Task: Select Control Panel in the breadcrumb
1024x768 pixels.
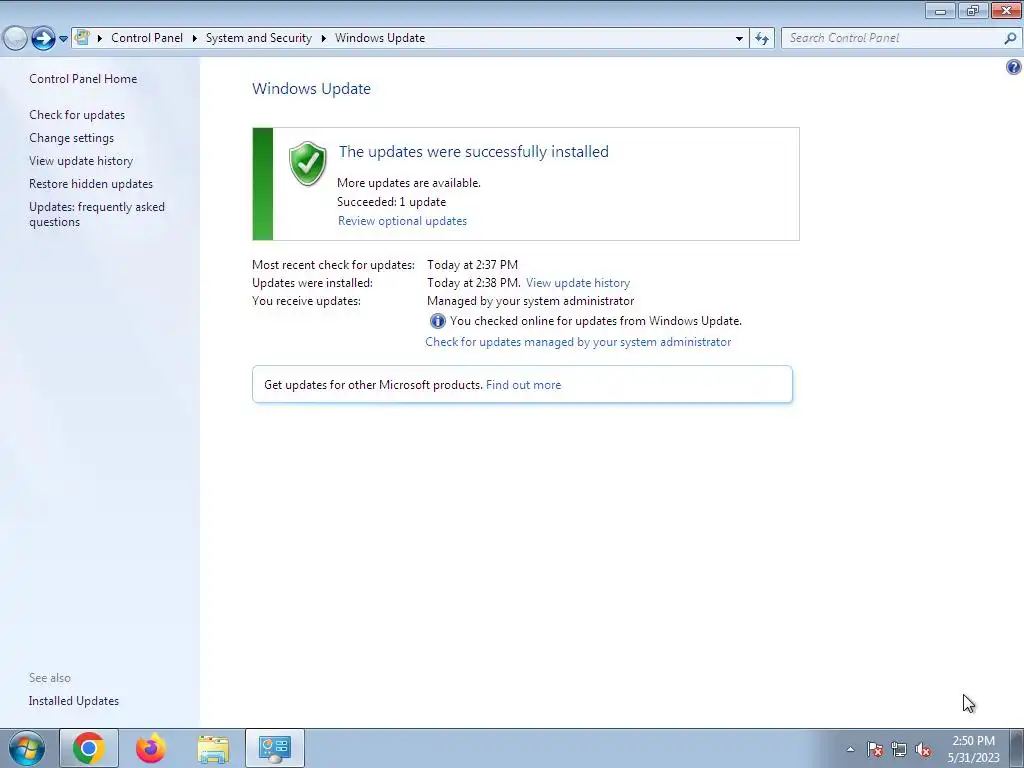Action: pos(147,38)
